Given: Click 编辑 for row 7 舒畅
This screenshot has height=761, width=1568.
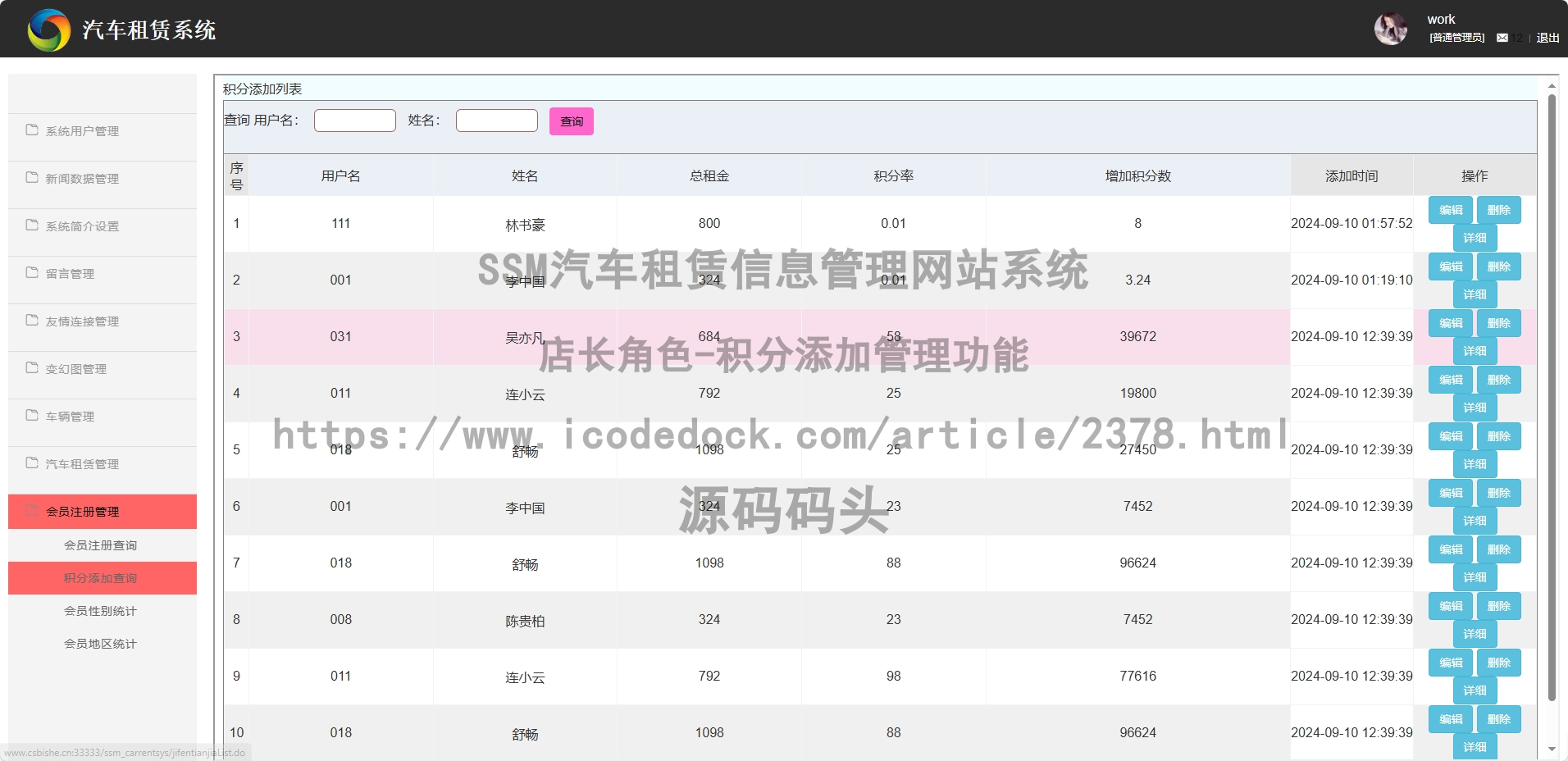Looking at the screenshot, I should click(1451, 549).
